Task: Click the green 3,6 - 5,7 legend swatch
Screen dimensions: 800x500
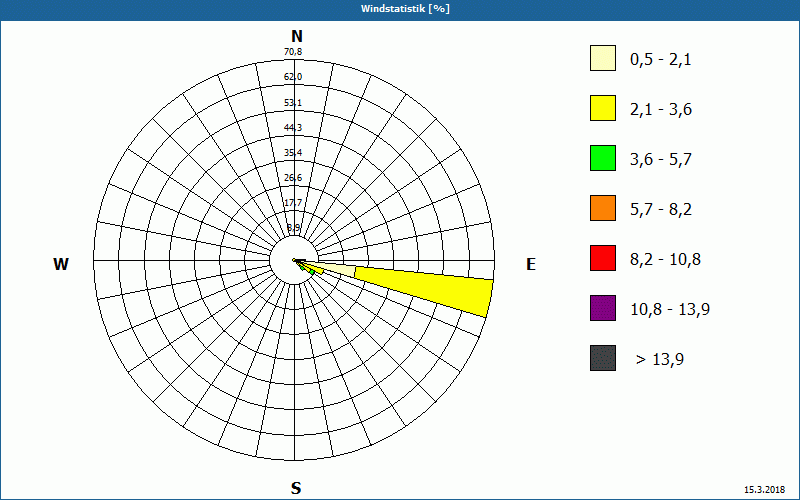Action: point(603,158)
